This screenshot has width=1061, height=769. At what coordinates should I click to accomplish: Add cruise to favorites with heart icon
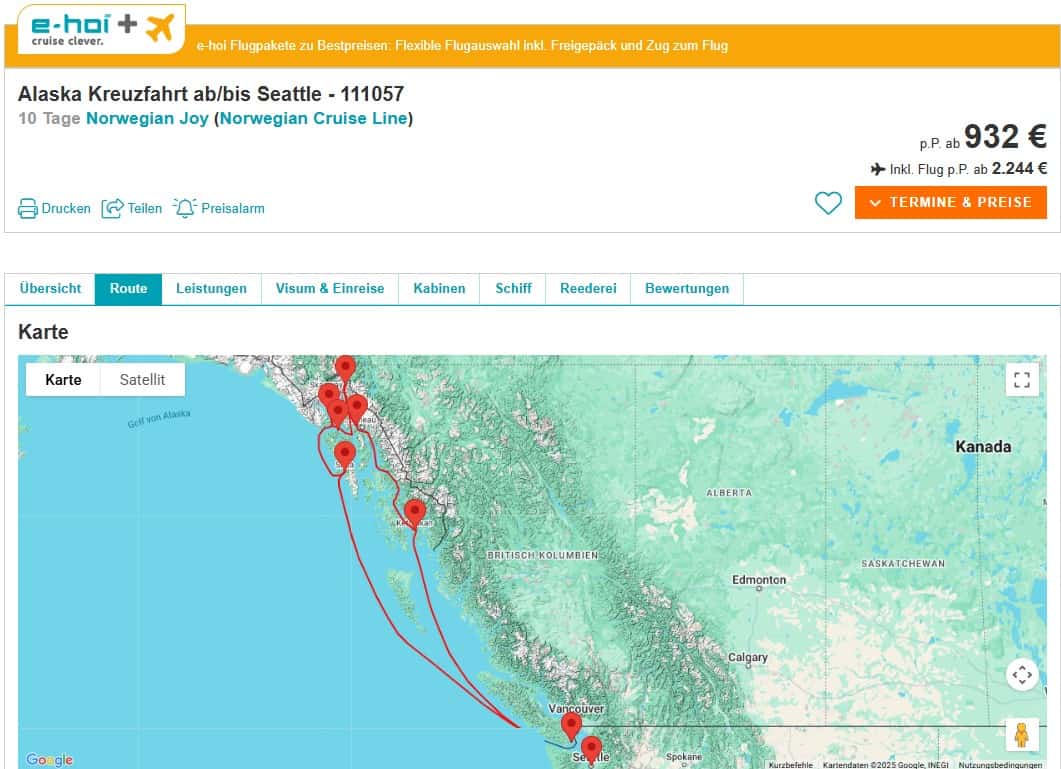point(828,203)
